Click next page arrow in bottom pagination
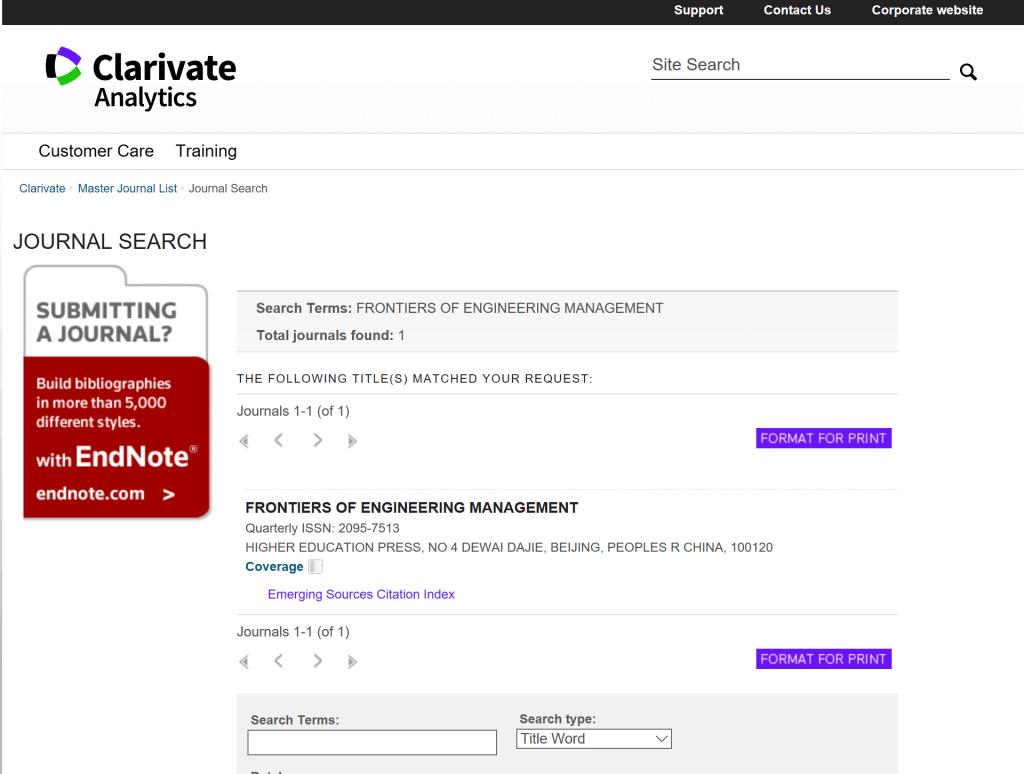The height and width of the screenshot is (774, 1024). tap(317, 661)
